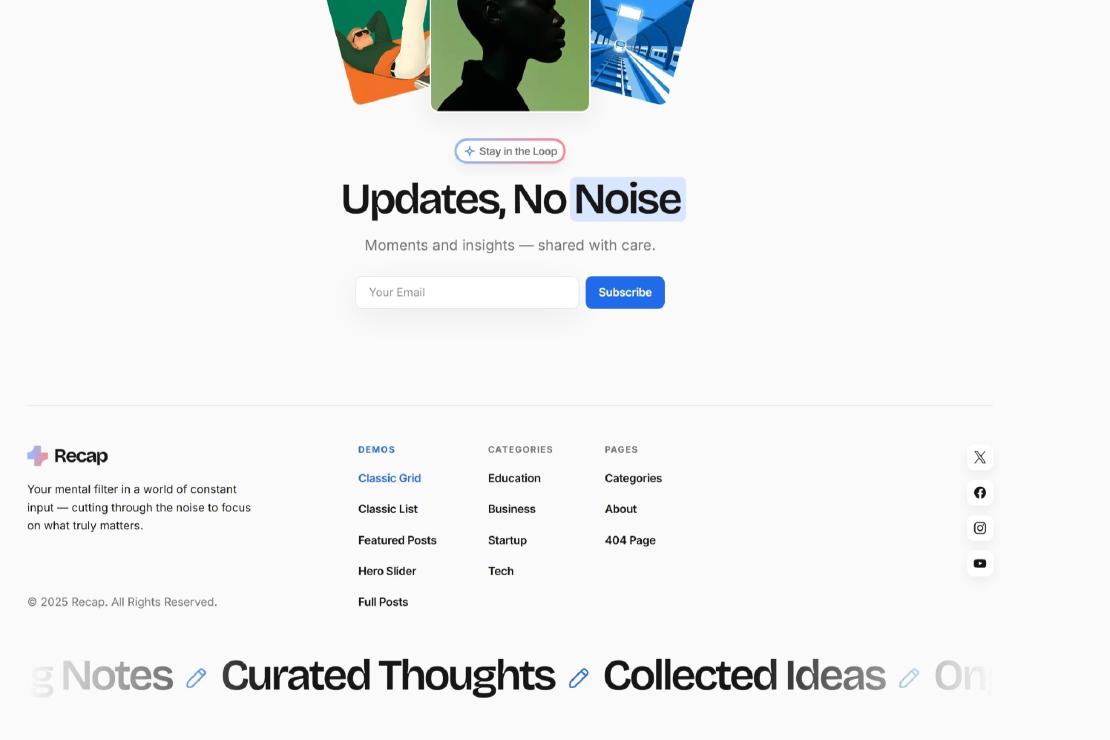Viewport: 1110px width, 740px height.
Task: Click the pencil icon before Collected Ideas
Action: [x=578, y=678]
